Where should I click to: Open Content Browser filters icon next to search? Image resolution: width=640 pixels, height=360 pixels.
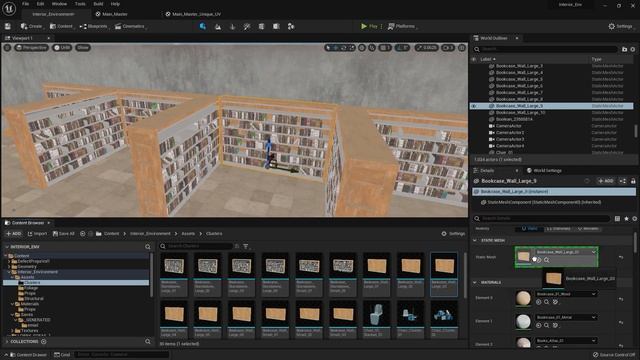(x=246, y=246)
